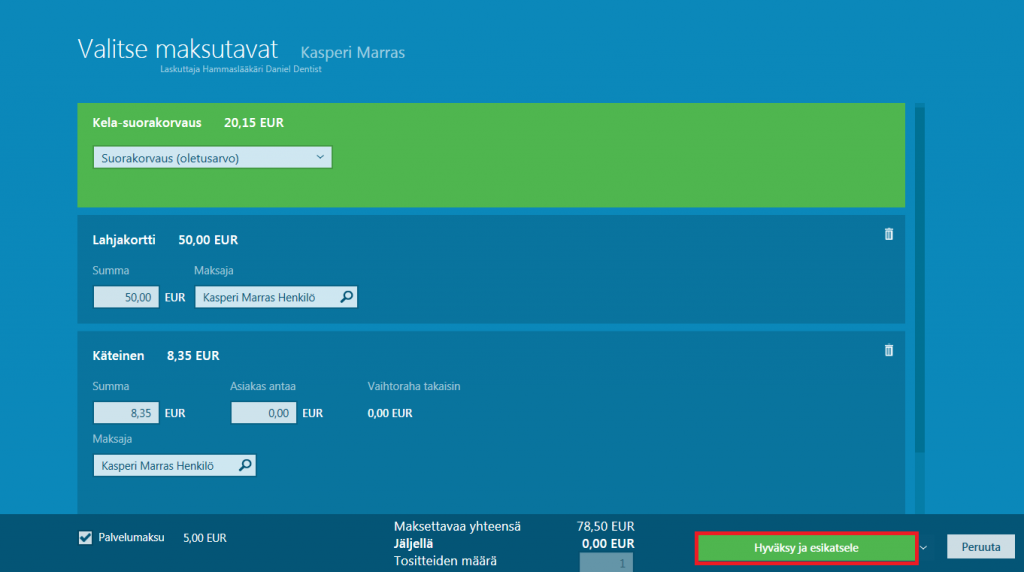Delete the Lahjakortti payment with trash icon
Screen dimensions: 1024x572
889,234
